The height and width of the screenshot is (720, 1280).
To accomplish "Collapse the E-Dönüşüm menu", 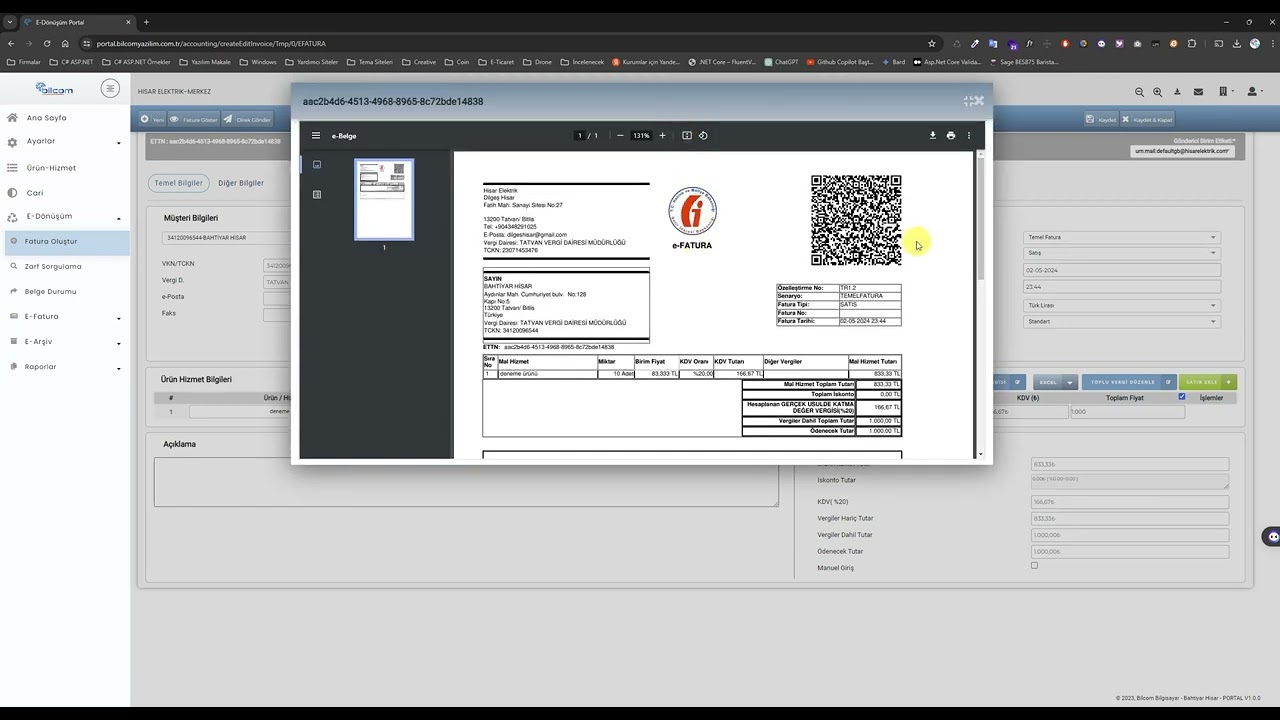I will point(65,217).
